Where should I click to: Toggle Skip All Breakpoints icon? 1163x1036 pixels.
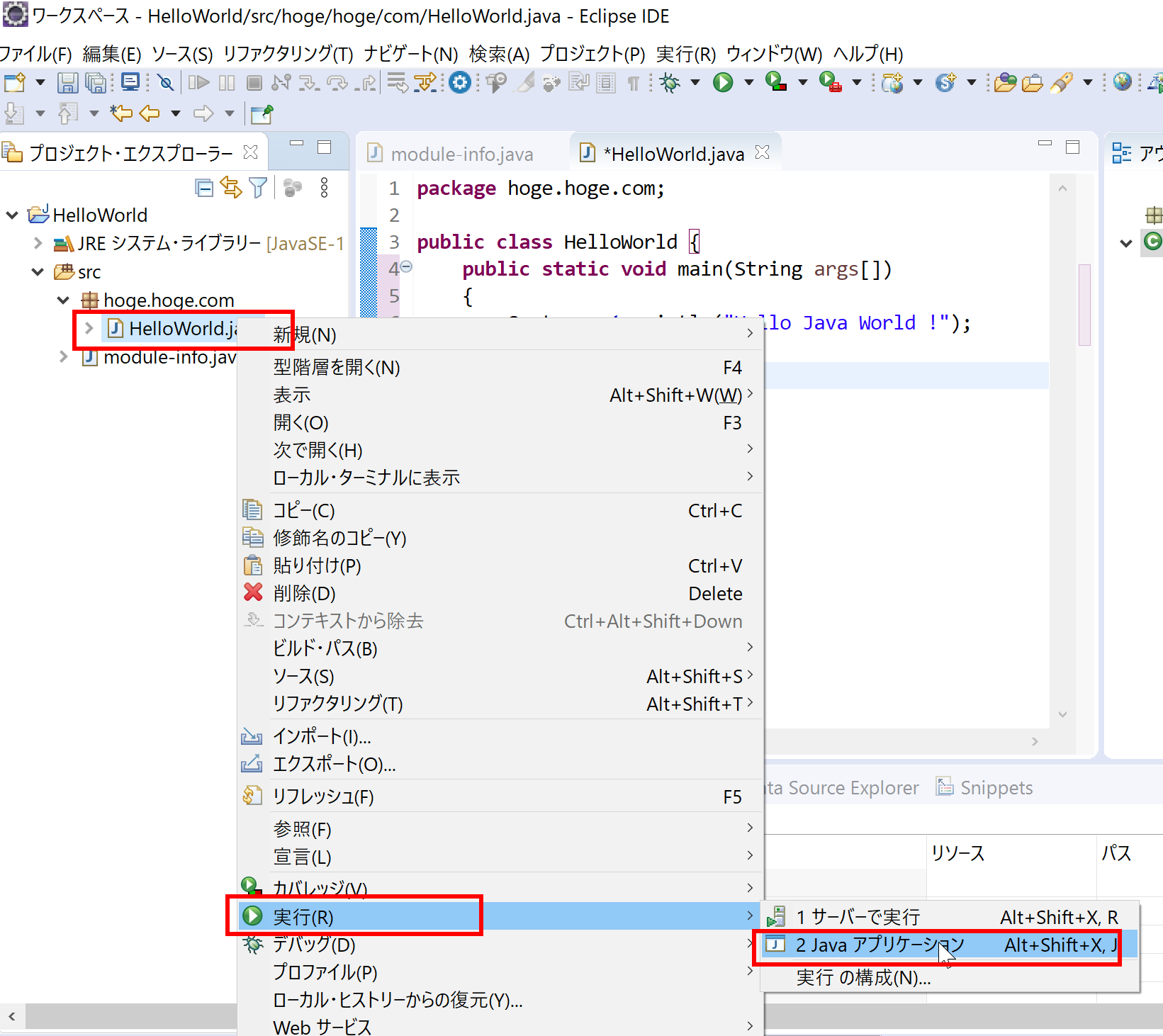pos(166,83)
